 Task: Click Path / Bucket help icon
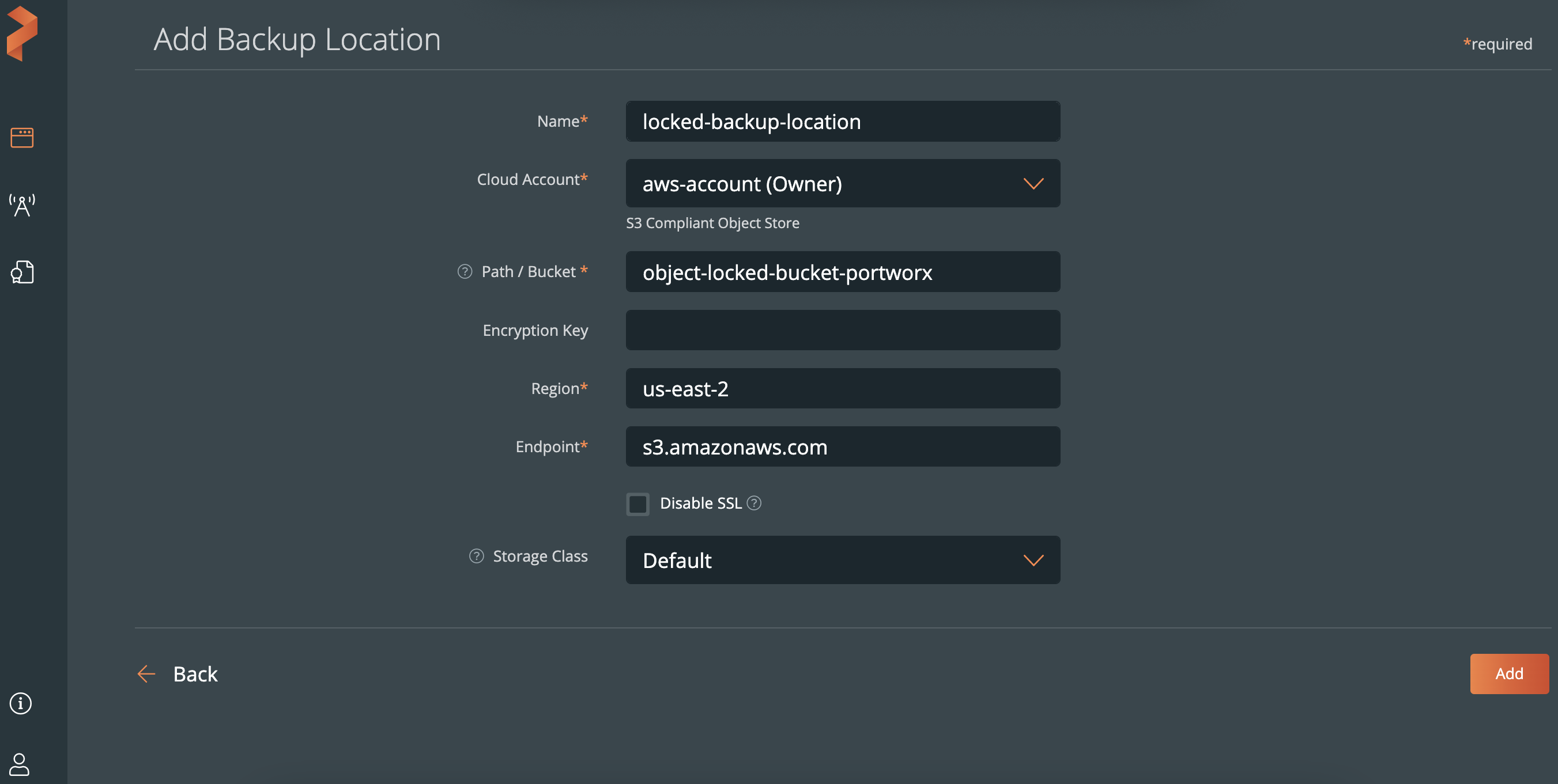(x=465, y=271)
